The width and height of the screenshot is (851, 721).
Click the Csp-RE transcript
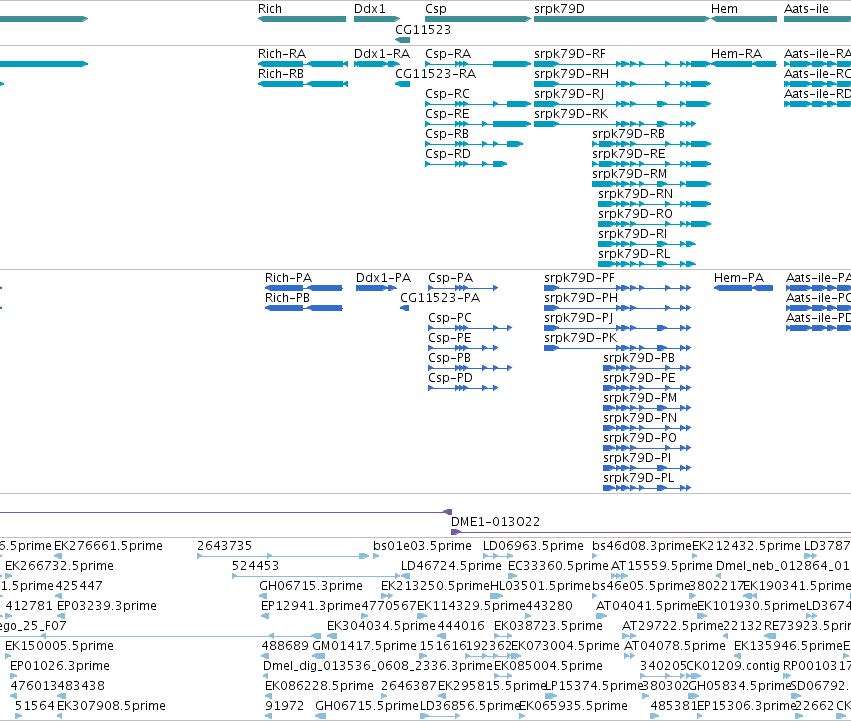[447, 114]
